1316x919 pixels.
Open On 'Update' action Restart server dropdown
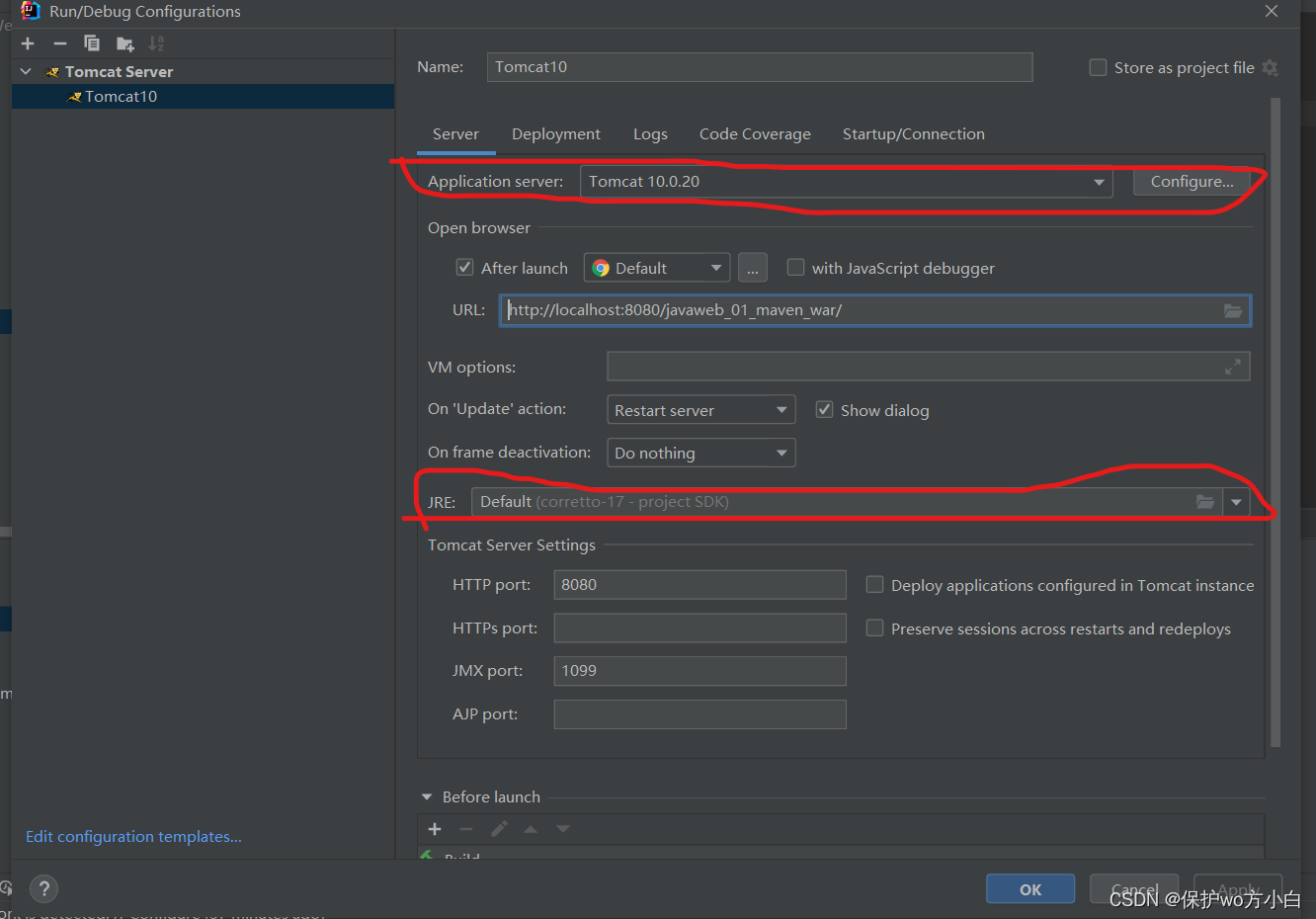tap(700, 410)
